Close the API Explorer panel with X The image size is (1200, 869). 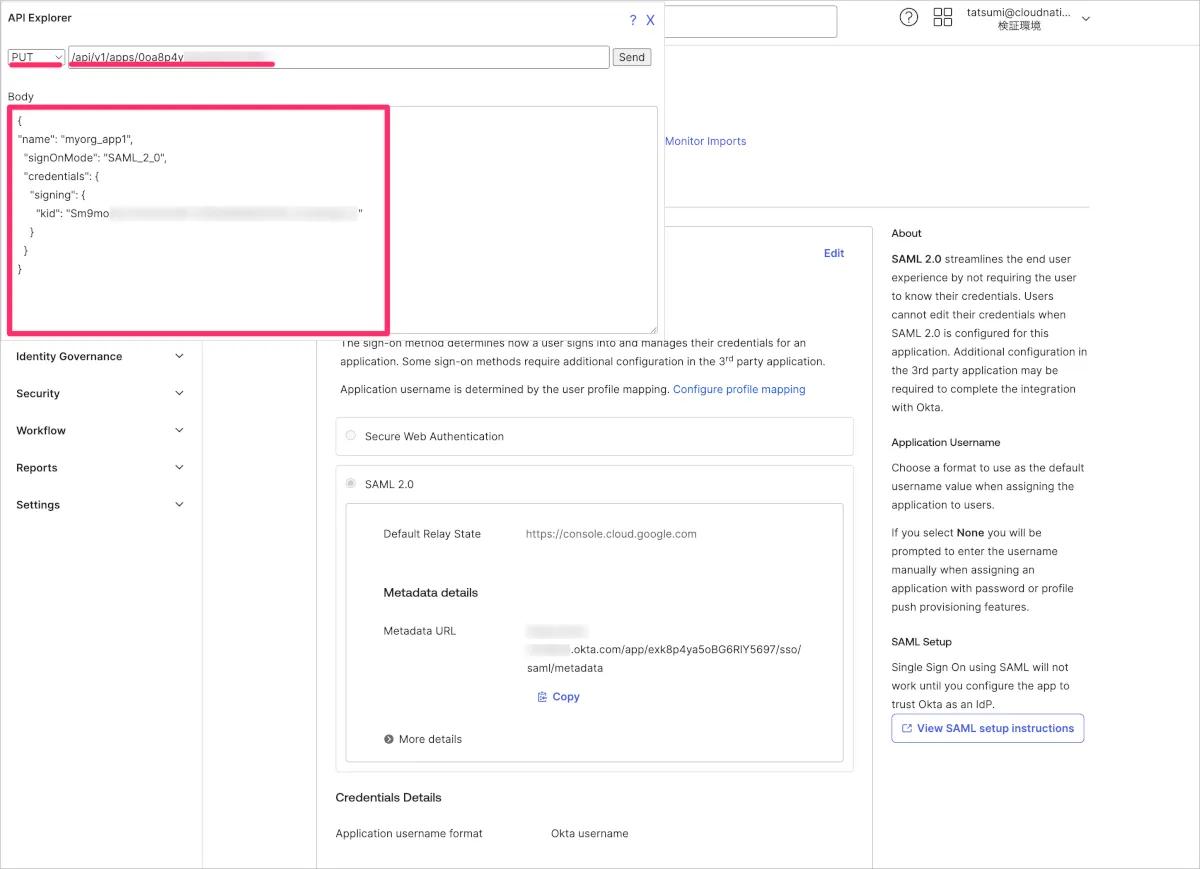coord(650,20)
